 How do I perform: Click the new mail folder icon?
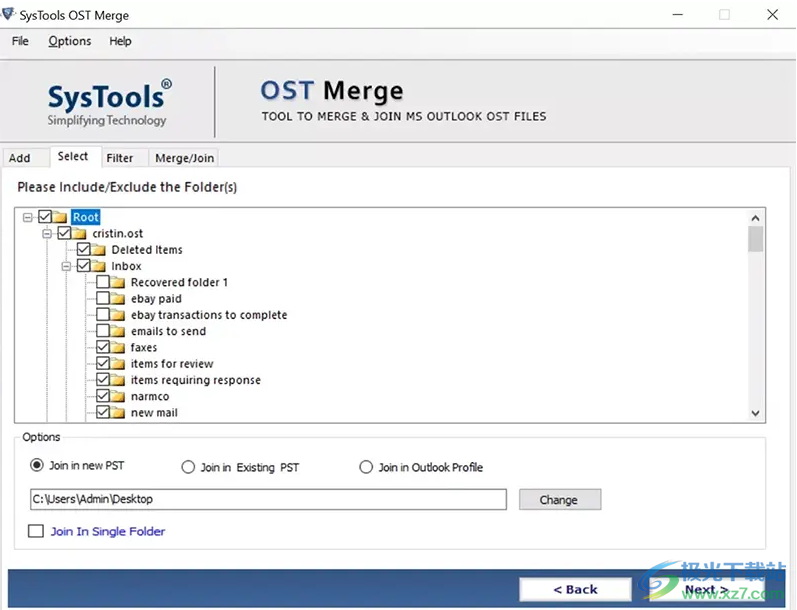[x=118, y=413]
